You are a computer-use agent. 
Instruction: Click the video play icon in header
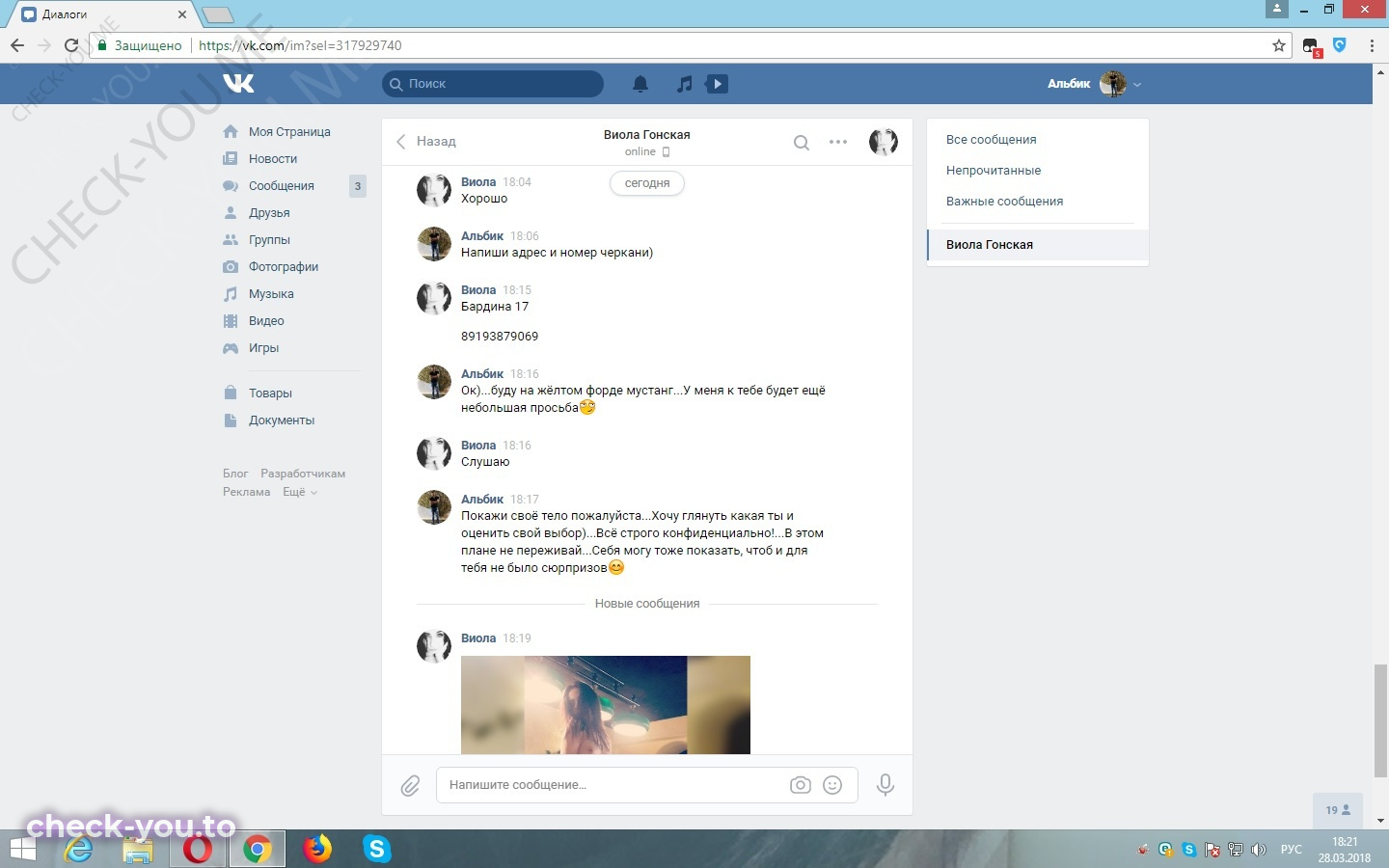click(717, 84)
